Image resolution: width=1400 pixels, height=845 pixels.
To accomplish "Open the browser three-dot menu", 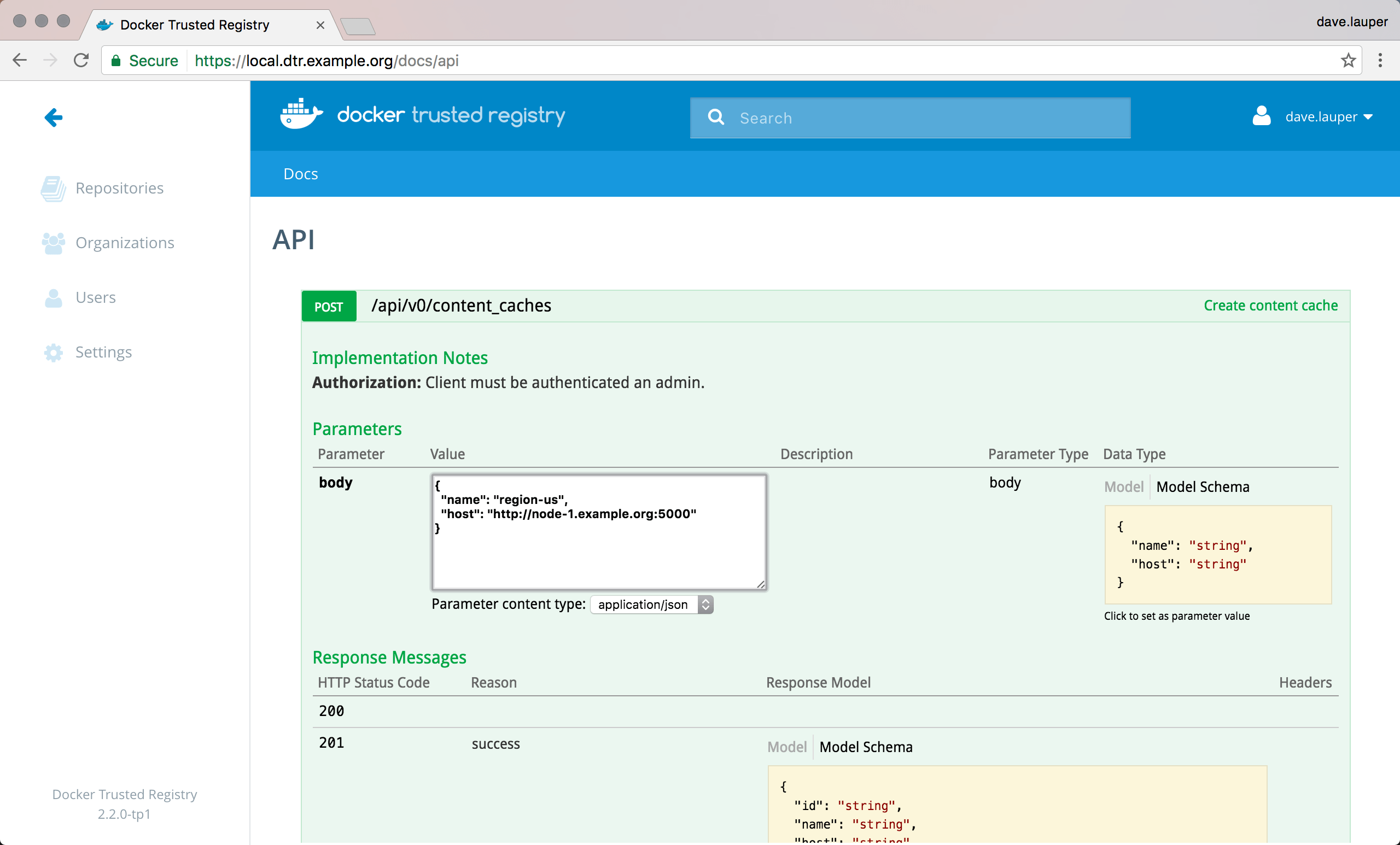I will (x=1380, y=60).
